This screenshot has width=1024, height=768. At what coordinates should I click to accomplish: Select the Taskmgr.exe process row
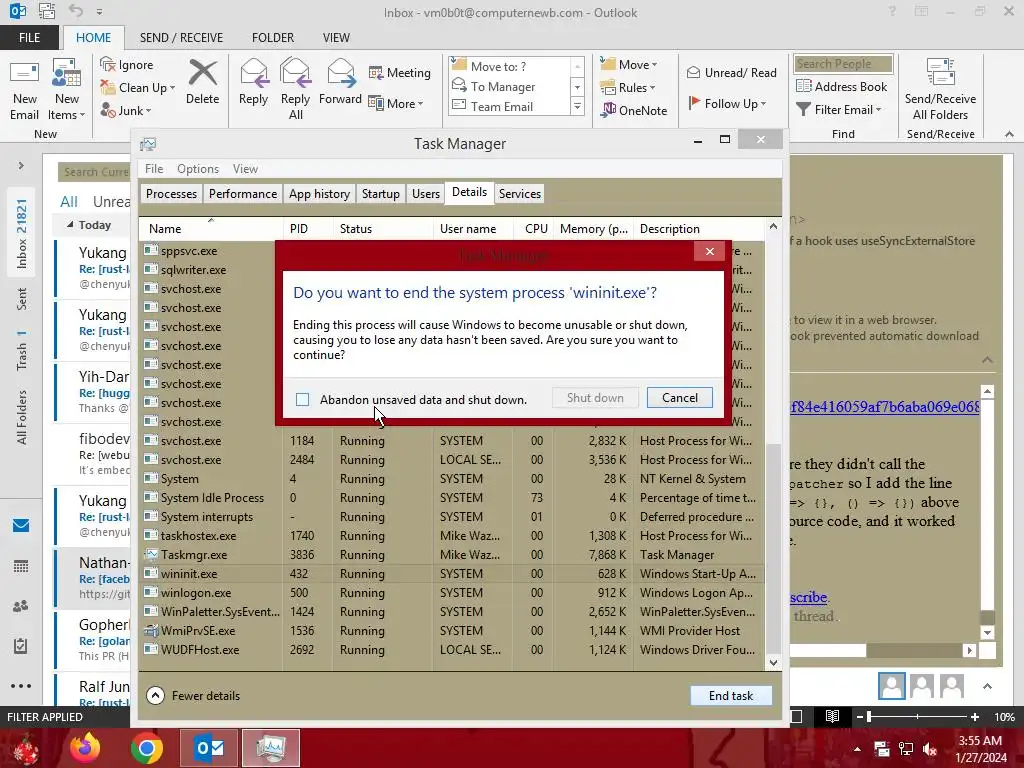coord(451,555)
